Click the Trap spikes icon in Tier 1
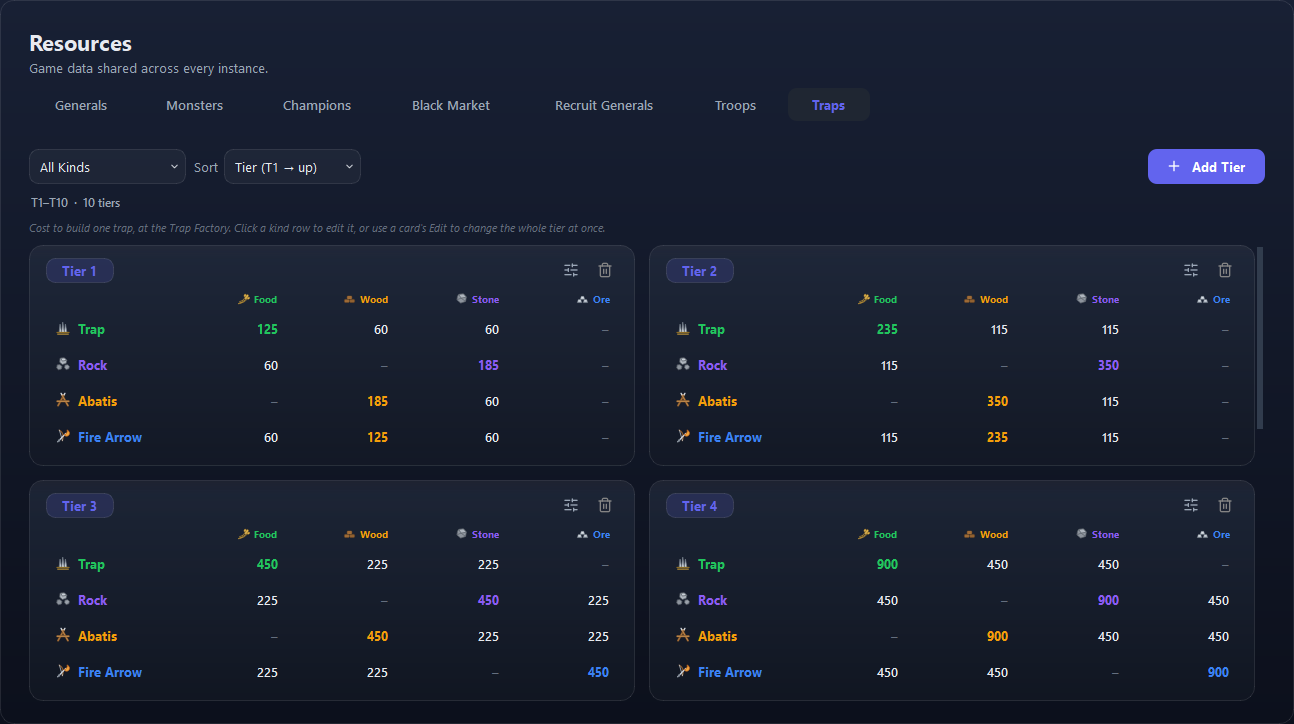The height and width of the screenshot is (724, 1294). coord(63,329)
